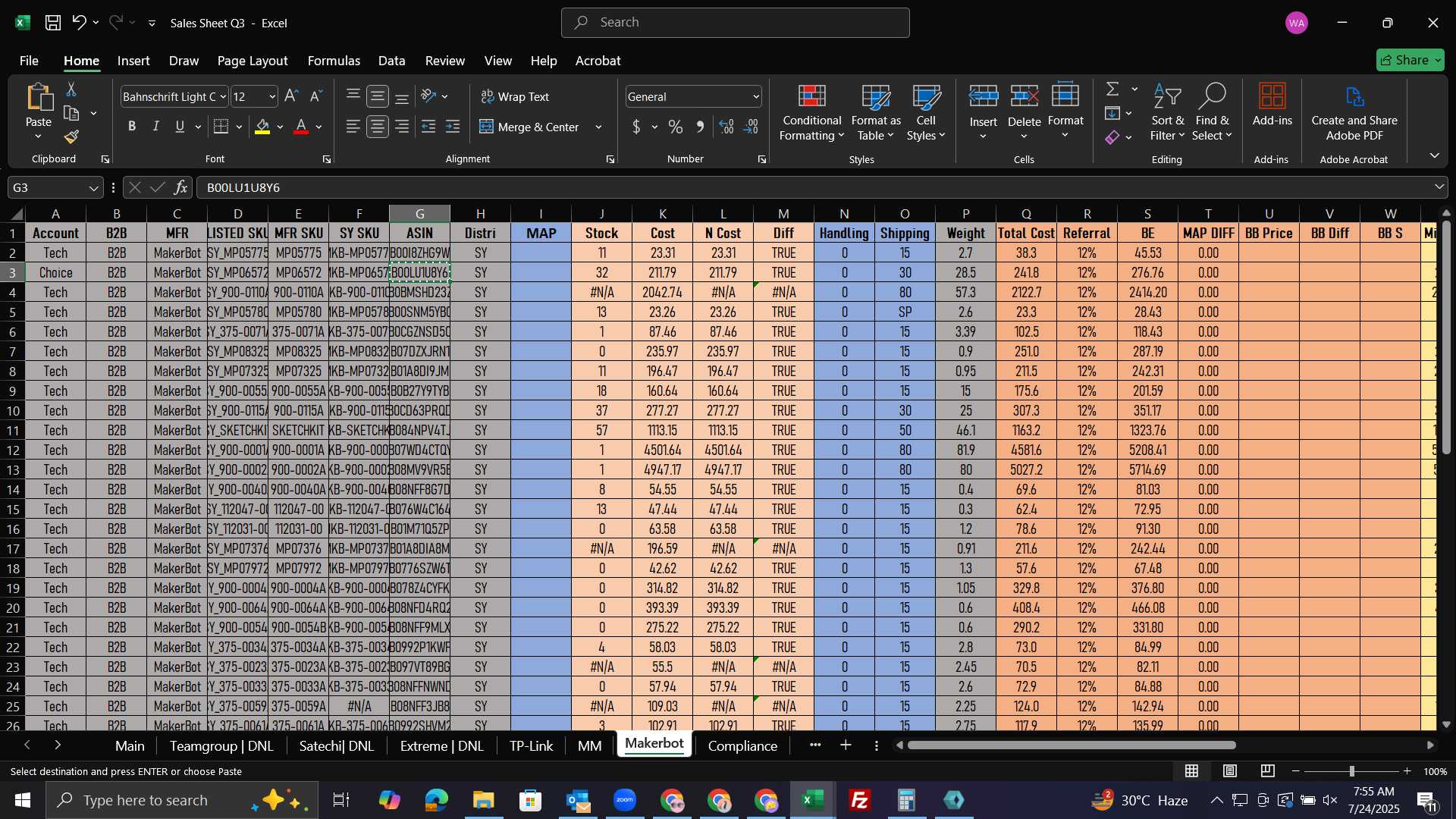Open Cell Styles gallery
The height and width of the screenshot is (819, 1456).
coord(926,112)
